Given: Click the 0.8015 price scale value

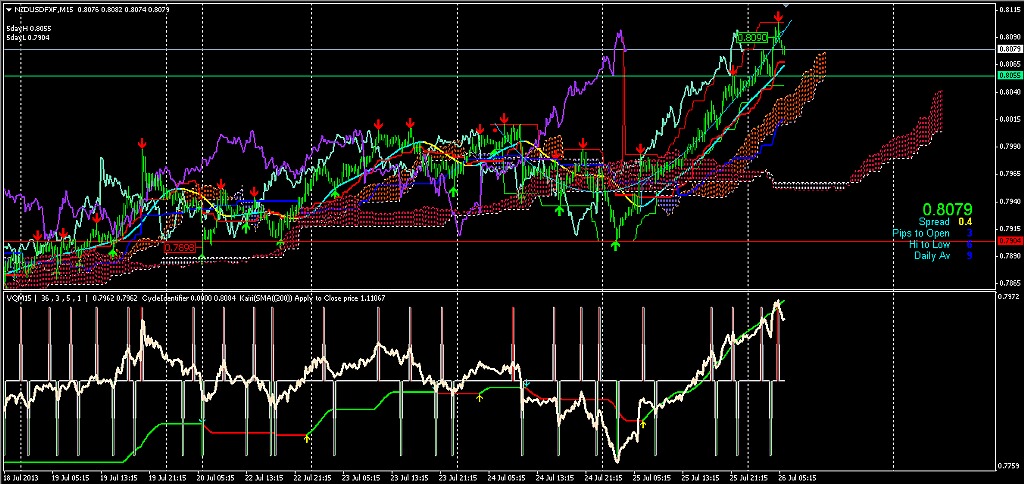Looking at the screenshot, I should tap(1010, 119).
